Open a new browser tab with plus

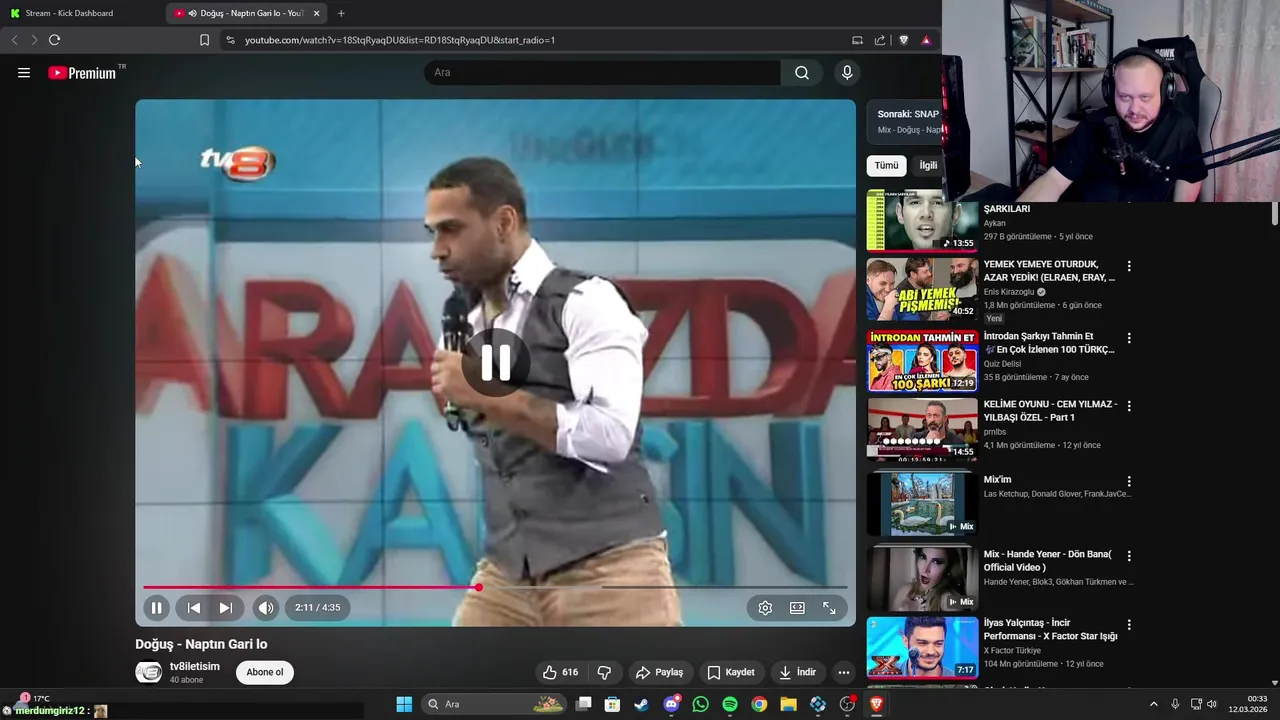point(341,13)
